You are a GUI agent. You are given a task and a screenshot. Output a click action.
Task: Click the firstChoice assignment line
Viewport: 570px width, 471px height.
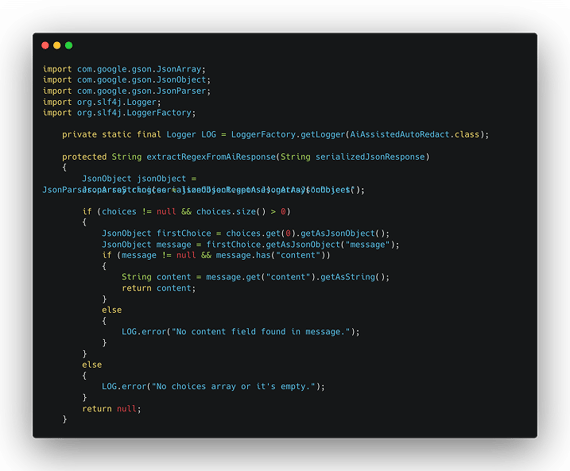coord(245,233)
